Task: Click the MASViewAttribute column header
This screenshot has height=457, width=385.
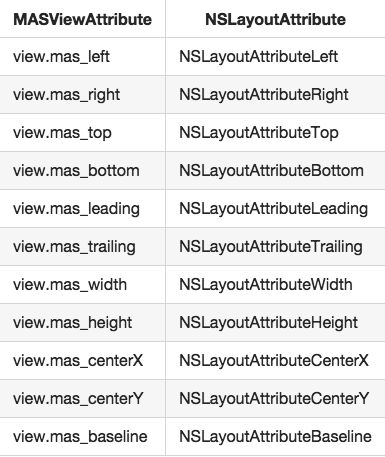Action: [x=82, y=19]
